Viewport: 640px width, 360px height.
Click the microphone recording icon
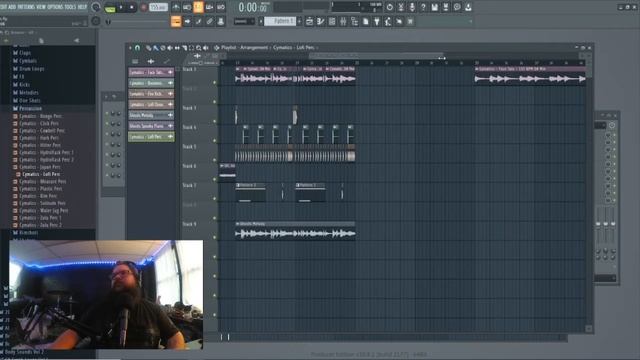point(412,7)
